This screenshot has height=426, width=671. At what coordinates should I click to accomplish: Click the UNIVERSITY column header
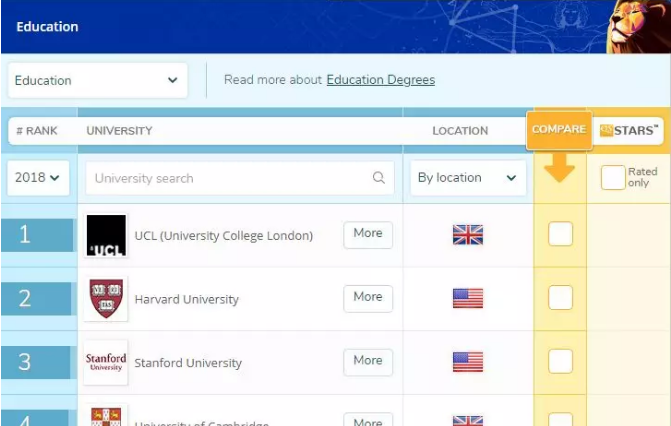point(119,131)
